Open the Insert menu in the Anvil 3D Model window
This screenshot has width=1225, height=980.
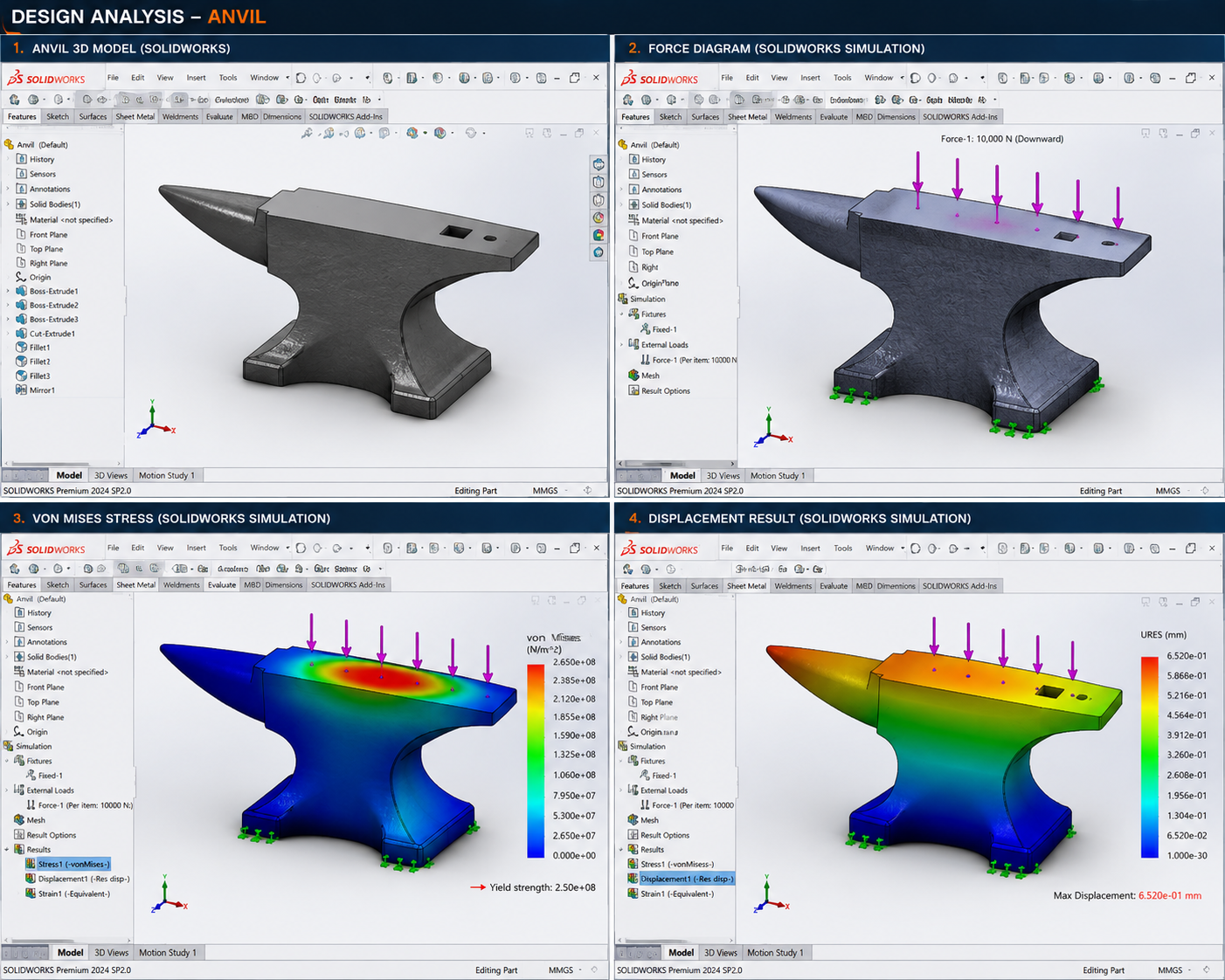(x=196, y=78)
